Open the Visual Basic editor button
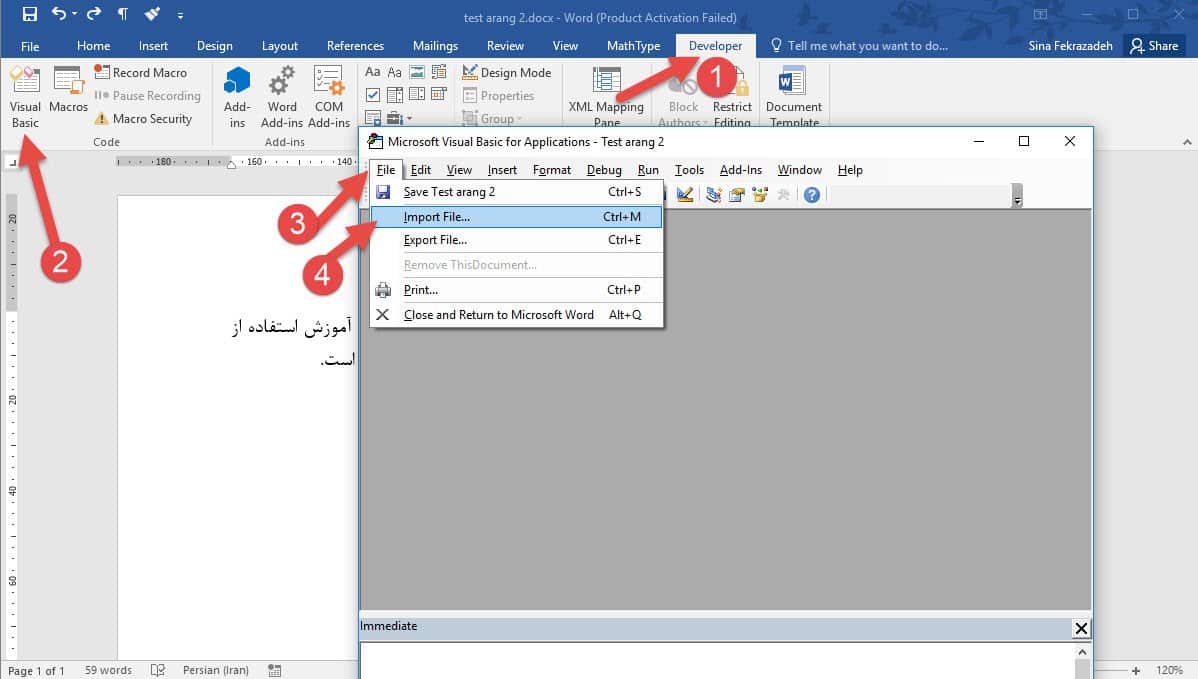Screen dimensions: 1198x679 25,98
